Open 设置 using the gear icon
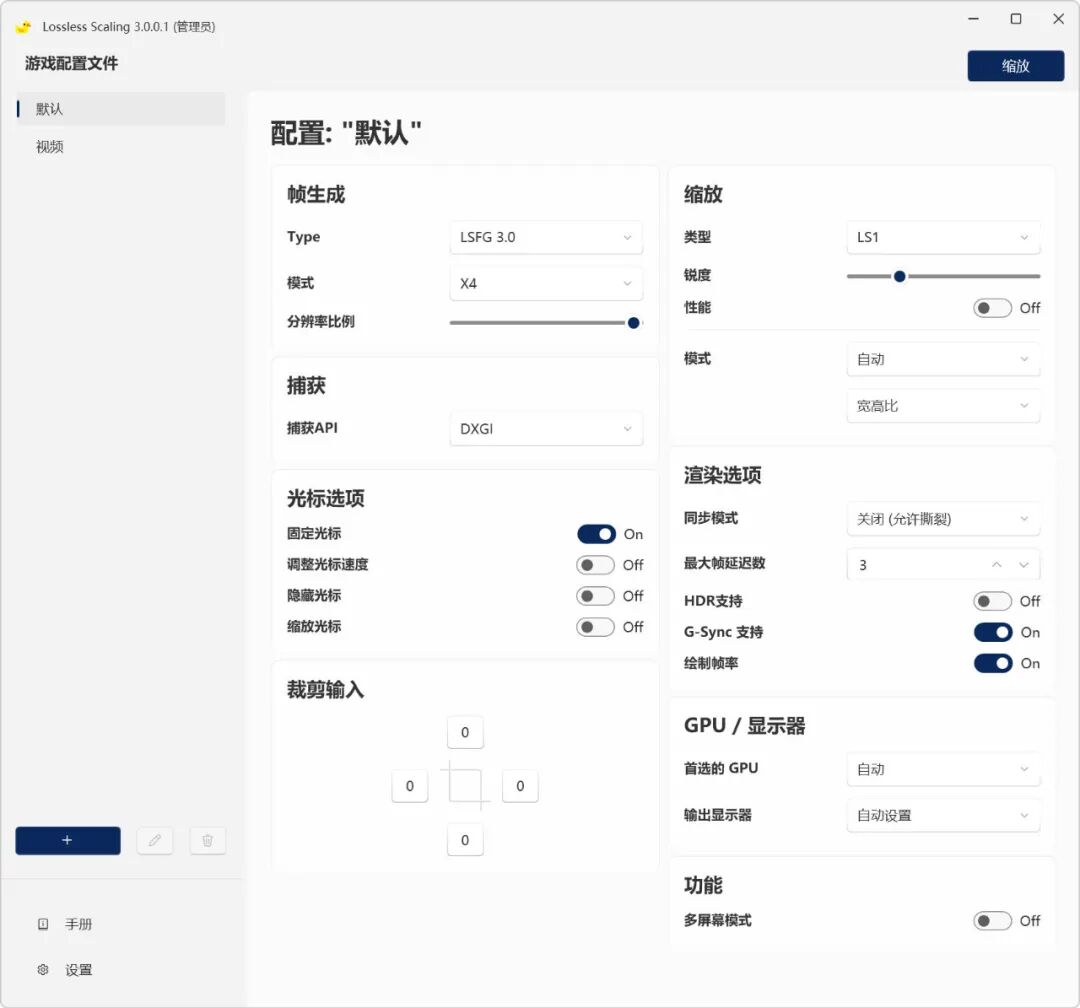 coord(42,970)
